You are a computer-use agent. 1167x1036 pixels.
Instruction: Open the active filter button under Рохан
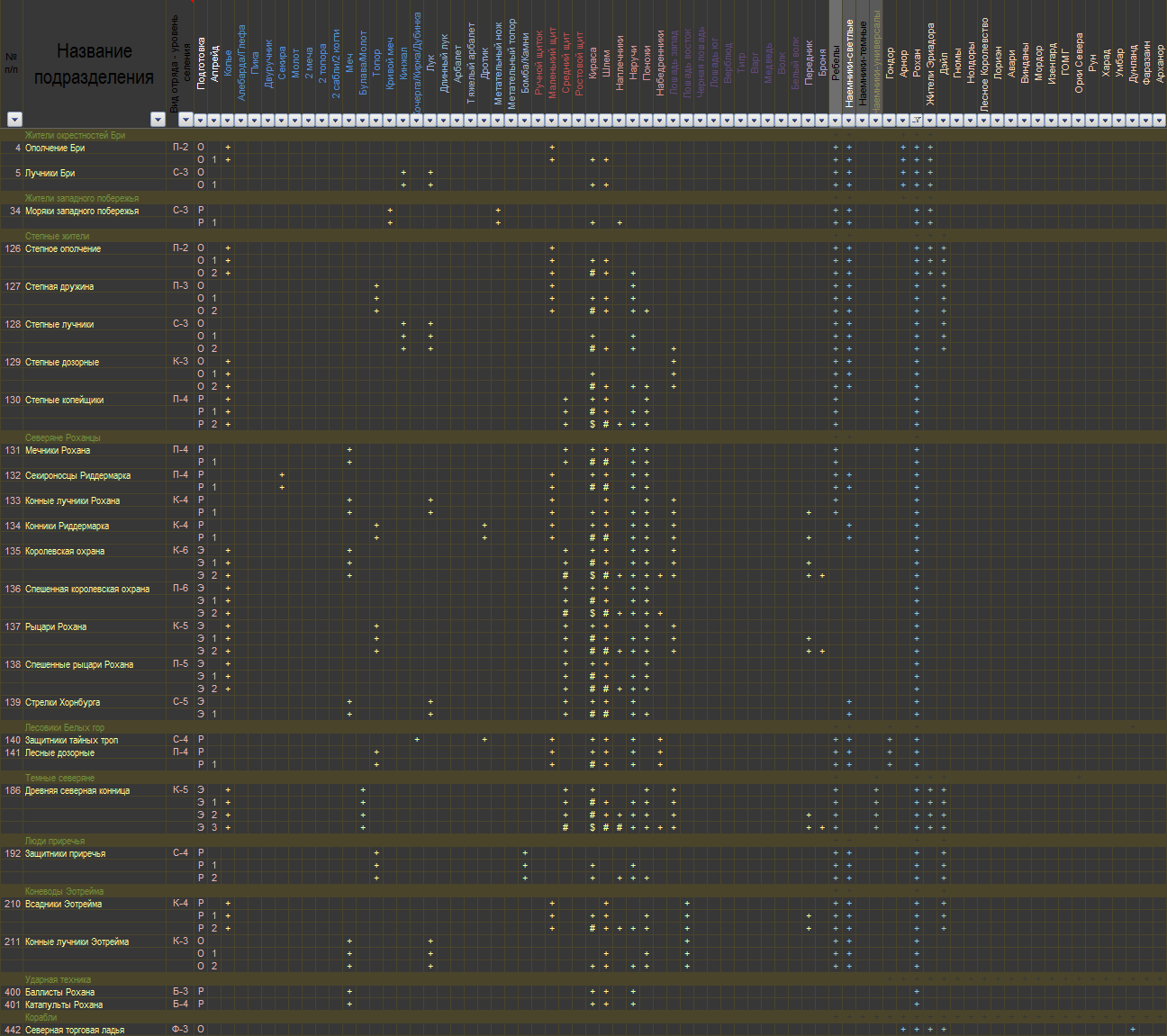click(916, 120)
